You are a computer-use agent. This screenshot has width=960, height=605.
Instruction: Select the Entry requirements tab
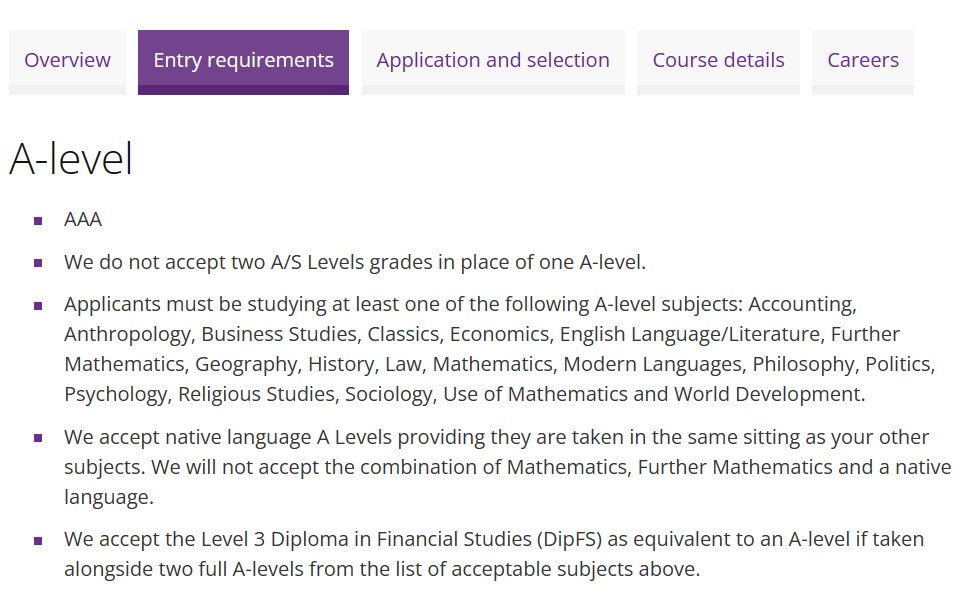pos(243,62)
